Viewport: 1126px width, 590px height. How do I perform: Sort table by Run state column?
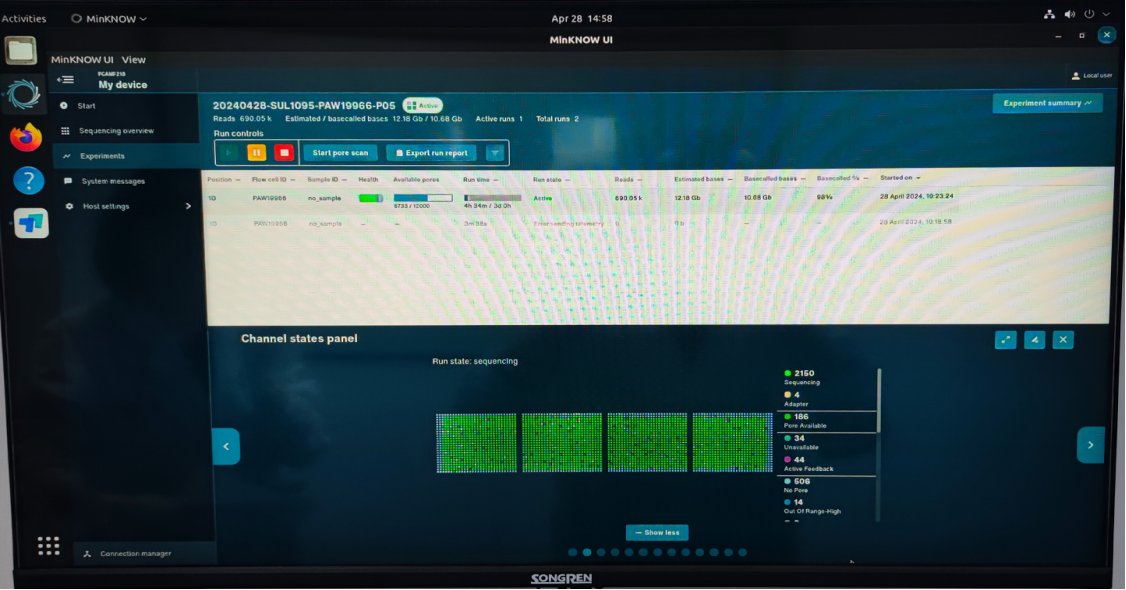tap(552, 179)
